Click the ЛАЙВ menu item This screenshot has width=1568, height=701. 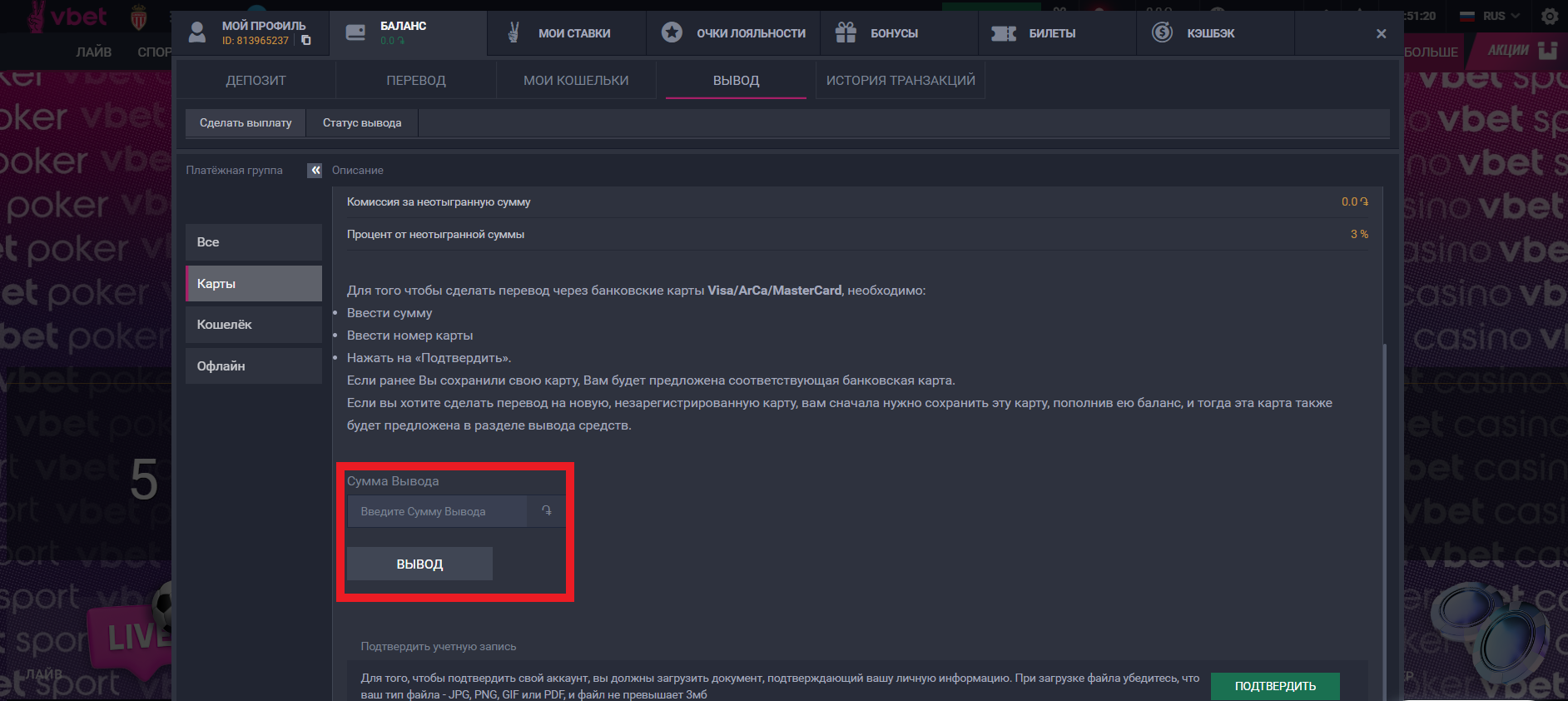coord(94,52)
